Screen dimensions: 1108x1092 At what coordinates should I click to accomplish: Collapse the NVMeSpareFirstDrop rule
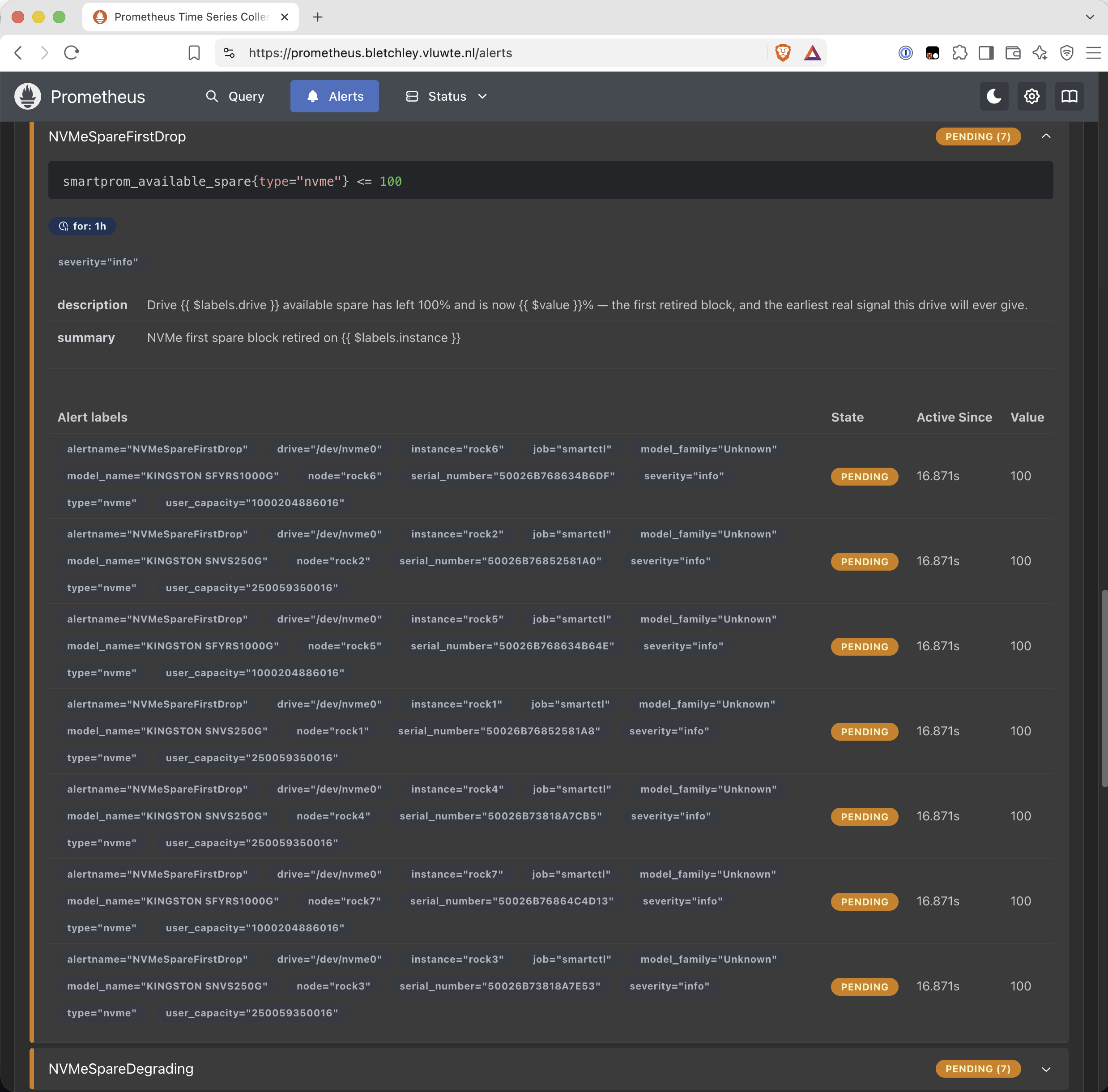[1046, 136]
